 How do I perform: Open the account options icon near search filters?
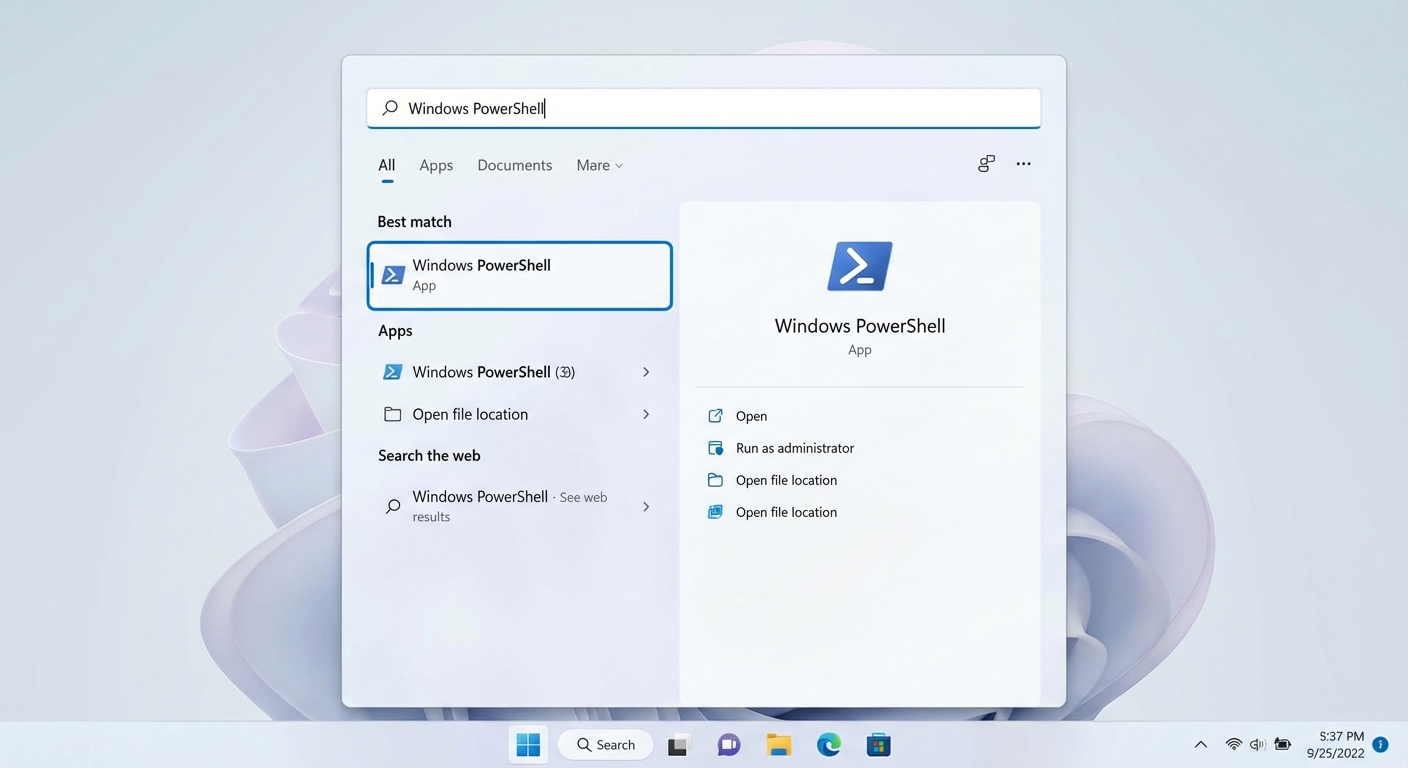[x=986, y=163]
